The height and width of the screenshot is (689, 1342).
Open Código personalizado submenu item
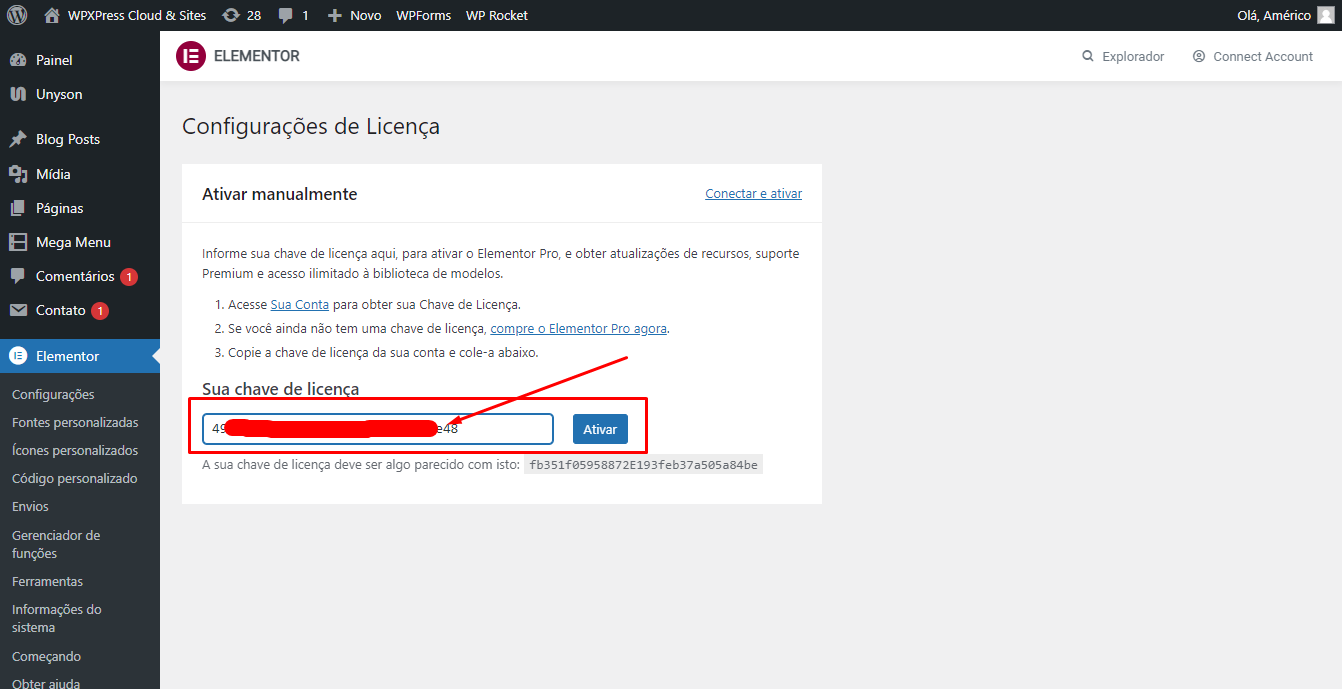(x=74, y=478)
